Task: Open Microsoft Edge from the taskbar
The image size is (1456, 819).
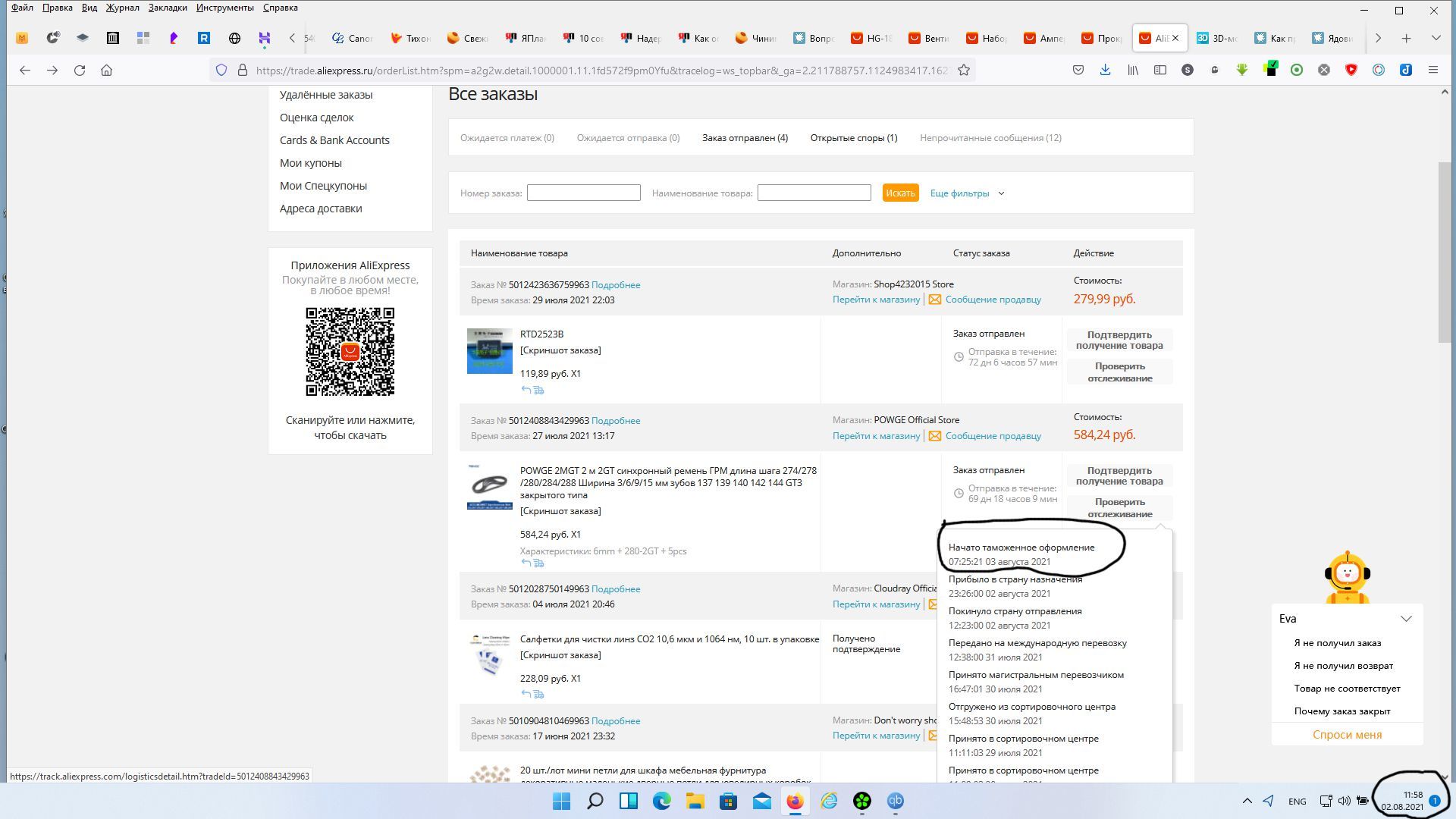Action: pyautogui.click(x=662, y=801)
